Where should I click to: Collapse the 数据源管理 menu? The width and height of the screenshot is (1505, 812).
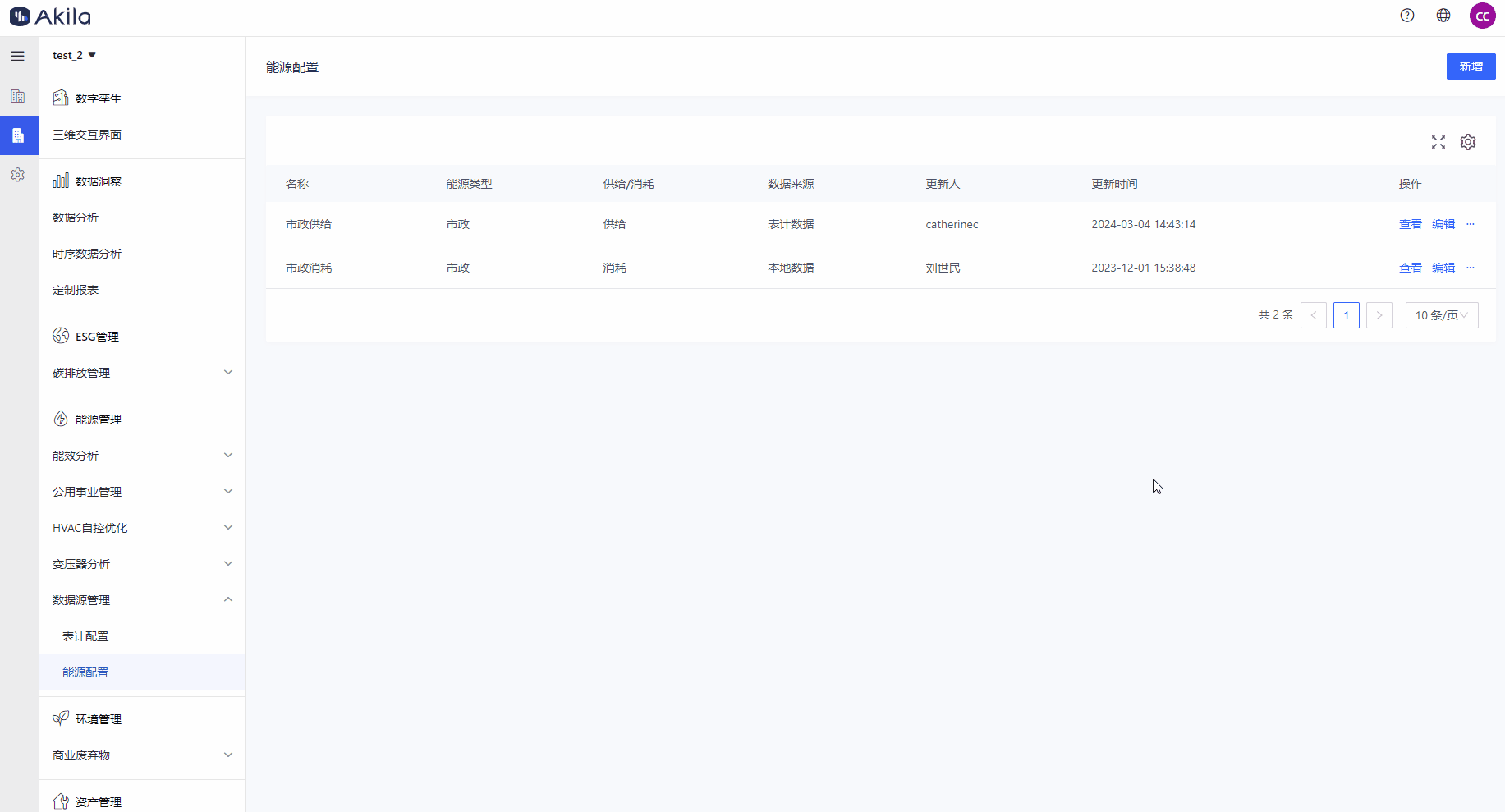(x=142, y=600)
